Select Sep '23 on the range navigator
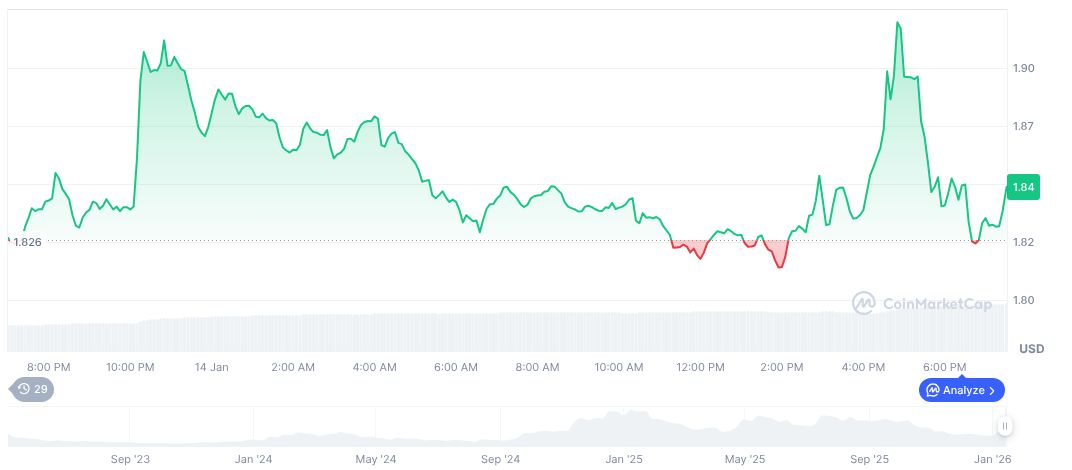Screen dimensions: 1072x470 coord(131,459)
